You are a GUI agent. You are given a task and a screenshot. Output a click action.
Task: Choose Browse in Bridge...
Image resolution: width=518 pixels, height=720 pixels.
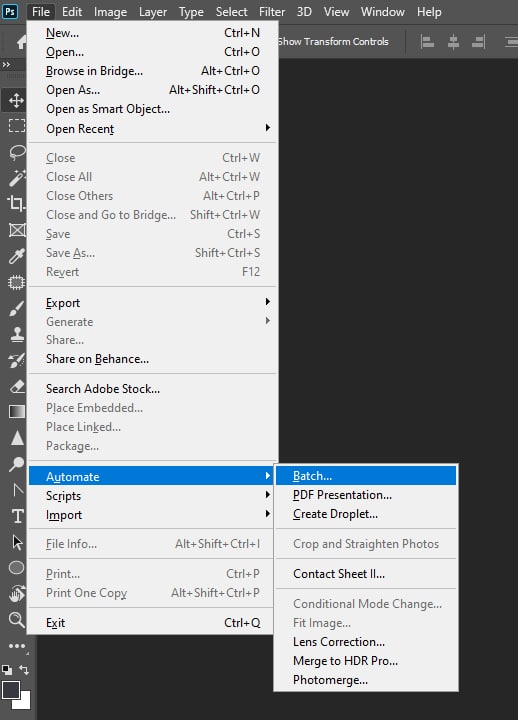point(153,71)
